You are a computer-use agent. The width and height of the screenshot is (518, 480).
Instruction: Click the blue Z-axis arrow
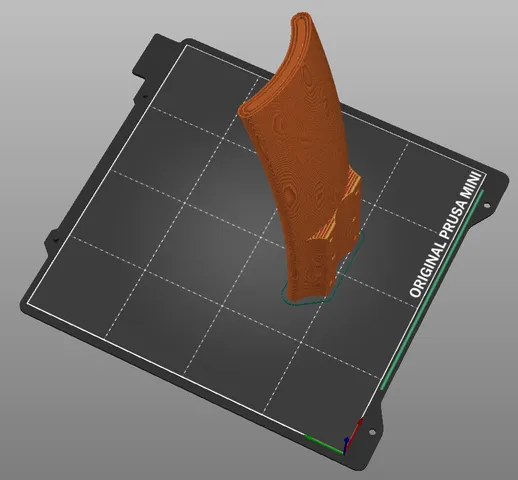coord(346,444)
